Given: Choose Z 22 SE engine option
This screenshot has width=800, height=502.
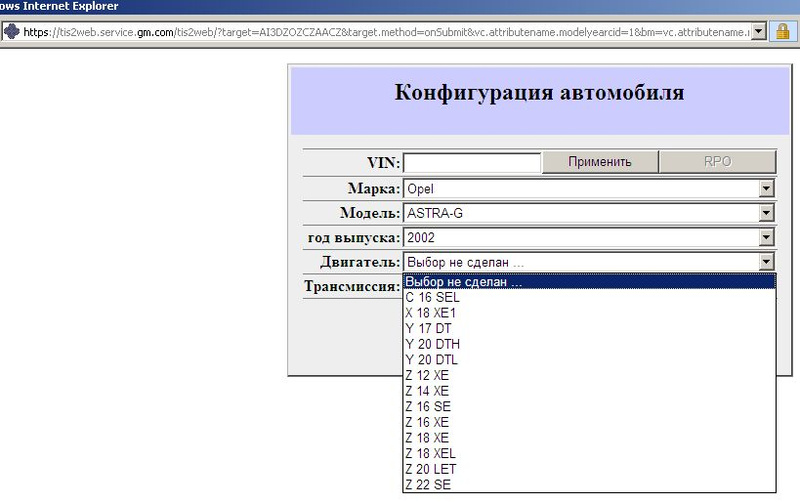Looking at the screenshot, I should point(589,485).
